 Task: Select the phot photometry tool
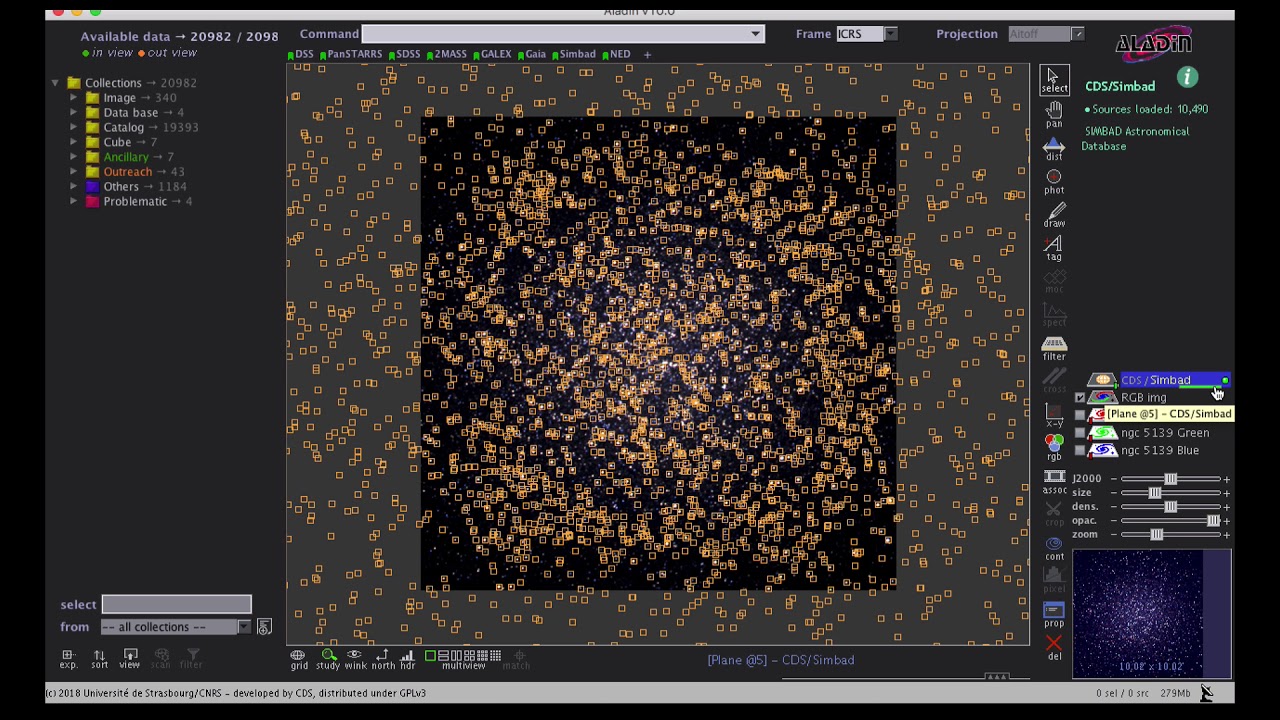point(1054,182)
